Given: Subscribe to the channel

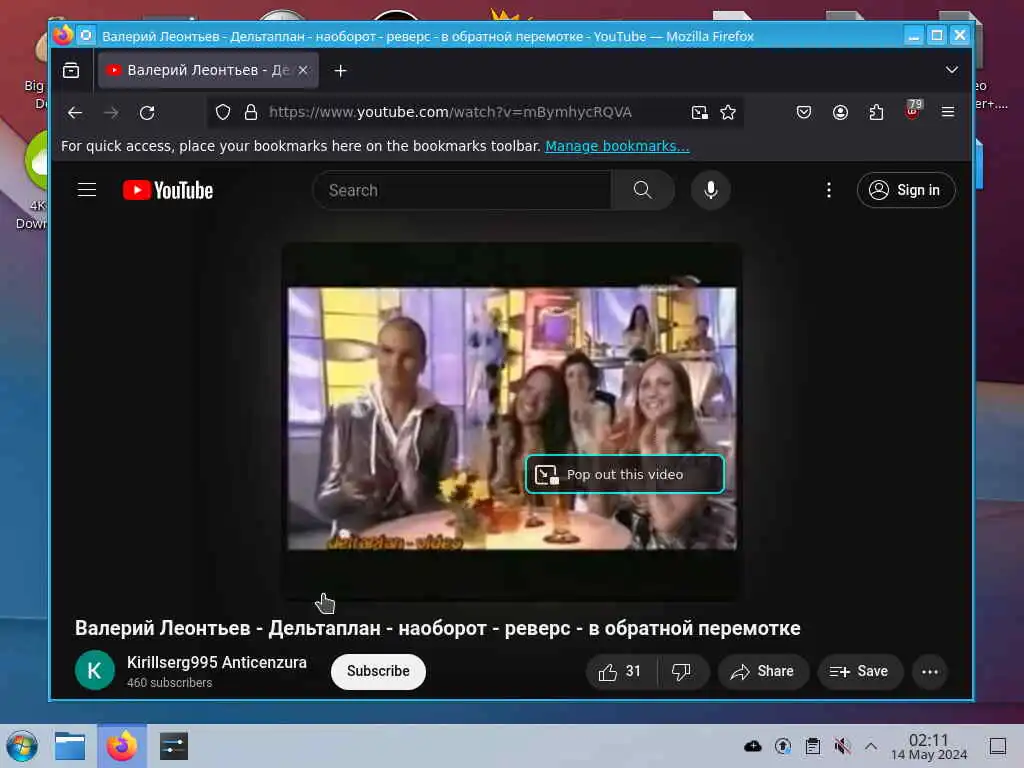Looking at the screenshot, I should point(378,671).
